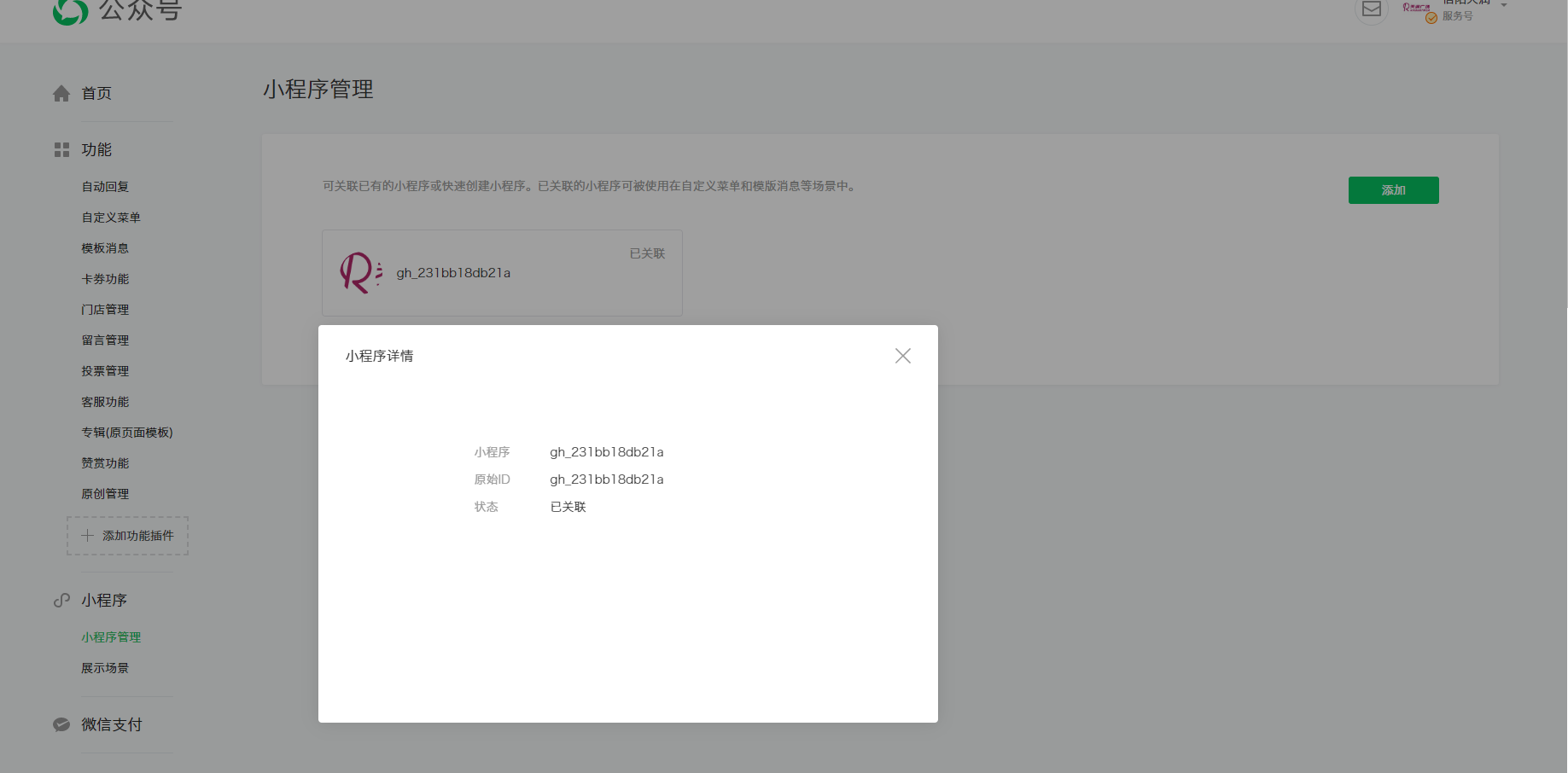Image resolution: width=1568 pixels, height=773 pixels.
Task: Click 服务号 account type label
Action: 1458,15
